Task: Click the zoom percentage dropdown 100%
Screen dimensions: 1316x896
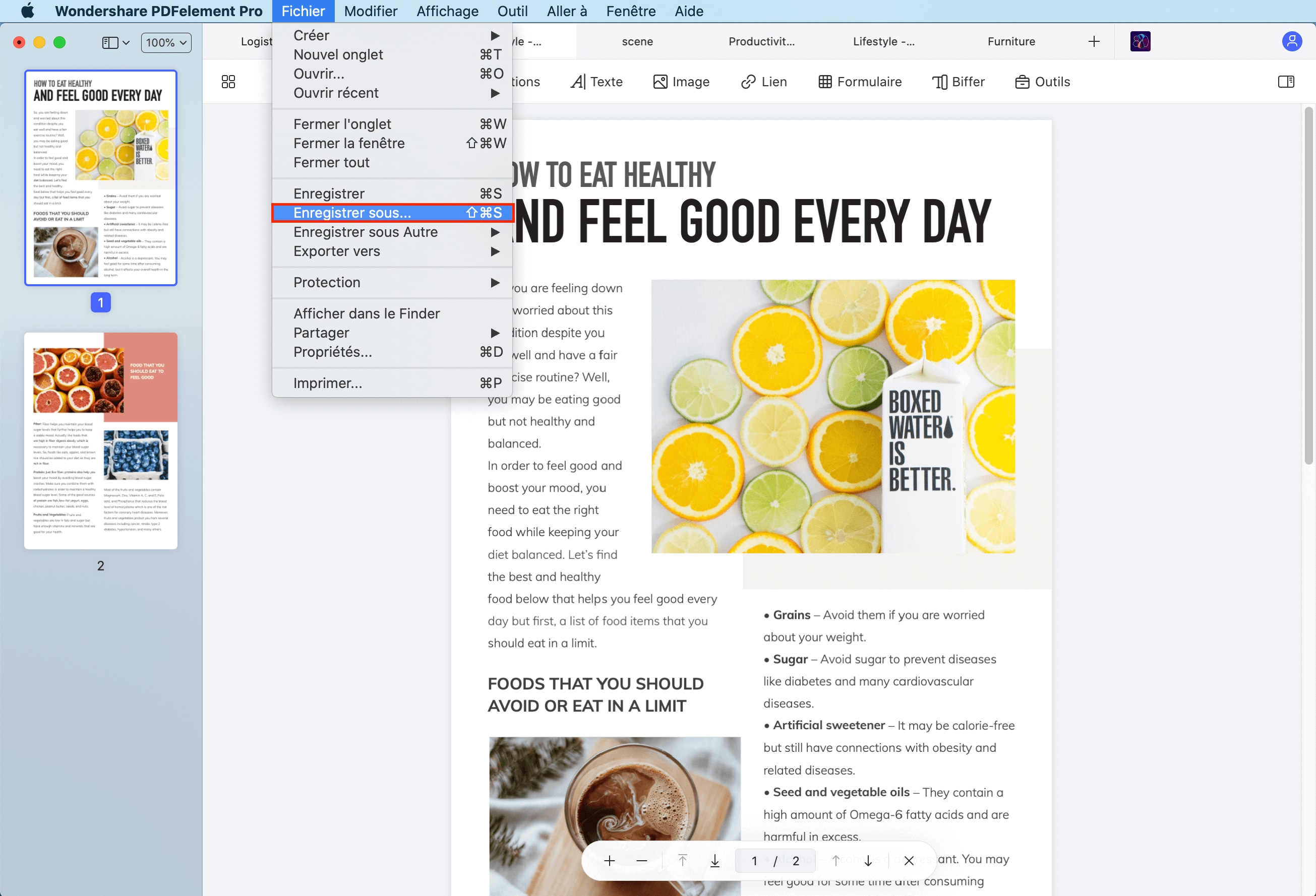Action: (x=164, y=41)
